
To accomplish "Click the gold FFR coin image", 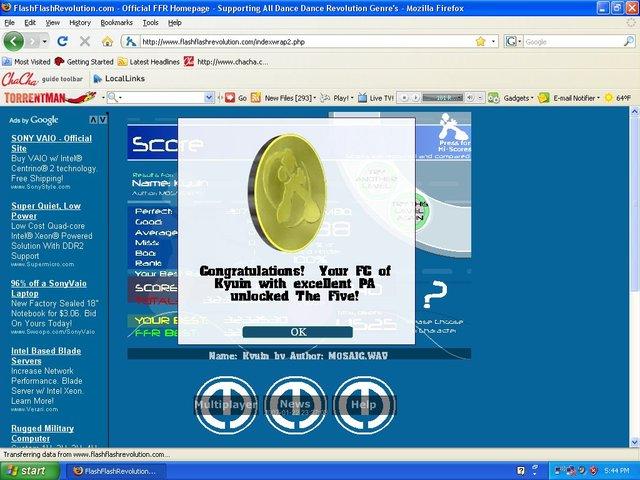I will 287,193.
